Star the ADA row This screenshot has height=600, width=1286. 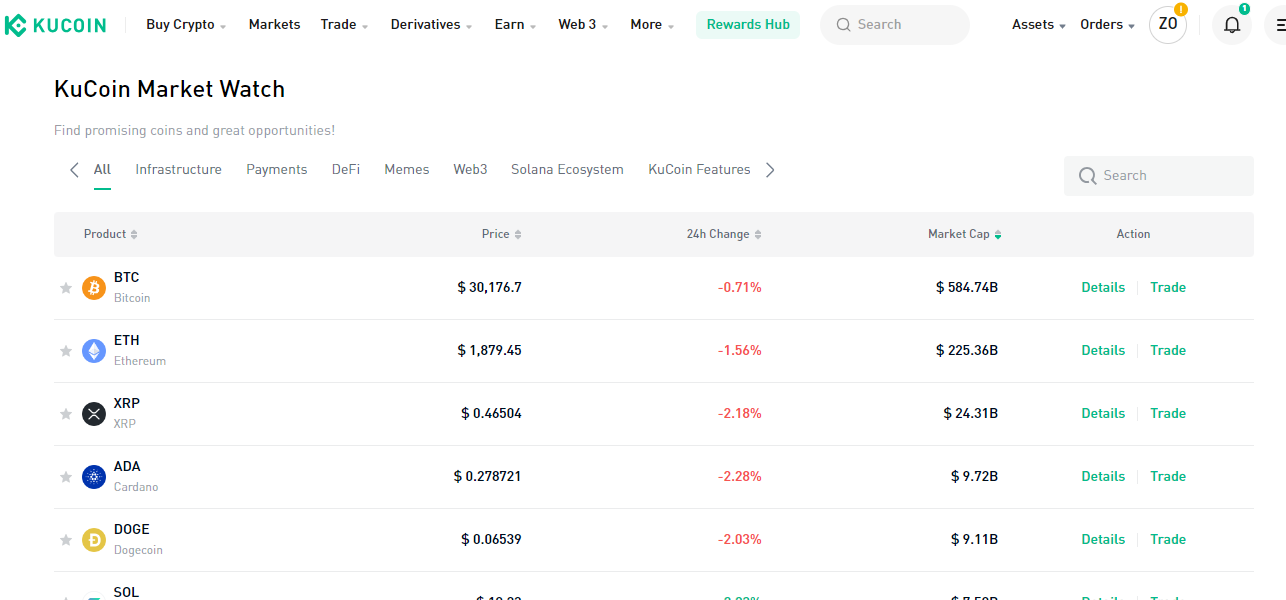coord(66,477)
